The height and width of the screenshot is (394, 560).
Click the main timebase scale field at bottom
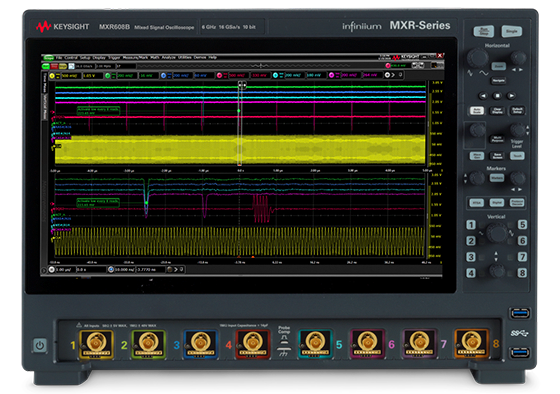[x=66, y=269]
